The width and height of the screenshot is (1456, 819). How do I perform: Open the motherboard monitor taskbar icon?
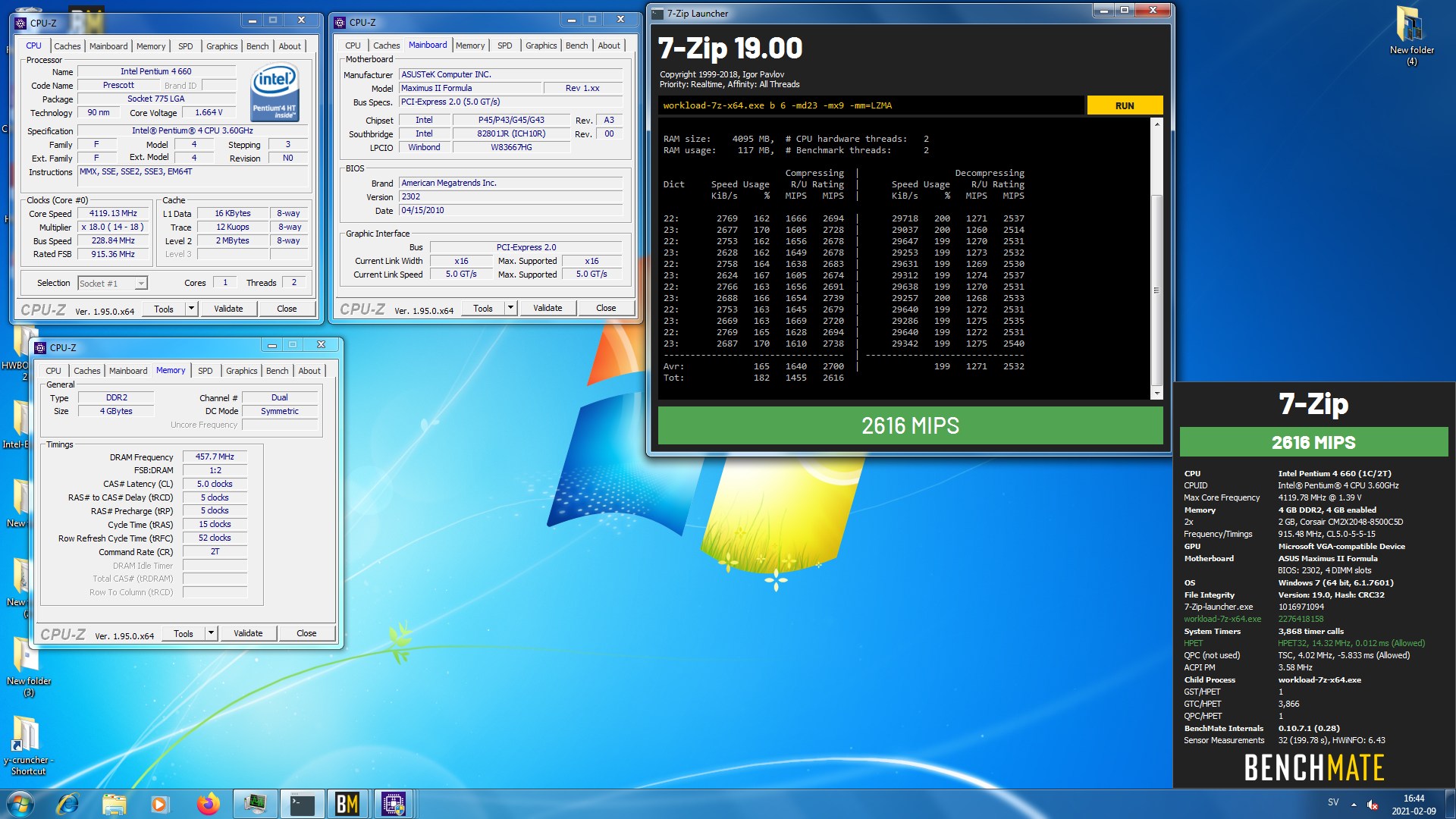point(255,804)
